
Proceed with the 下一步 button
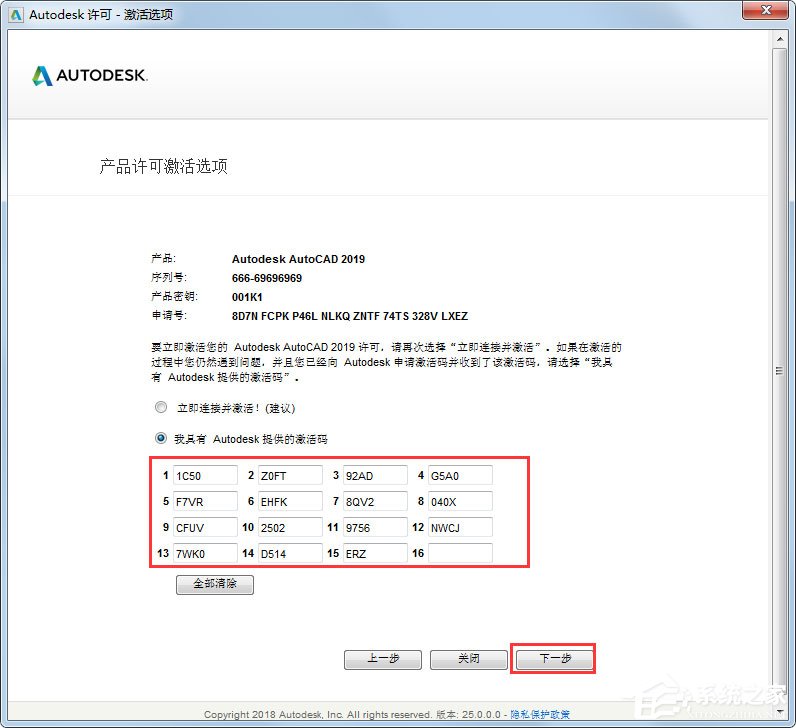554,659
